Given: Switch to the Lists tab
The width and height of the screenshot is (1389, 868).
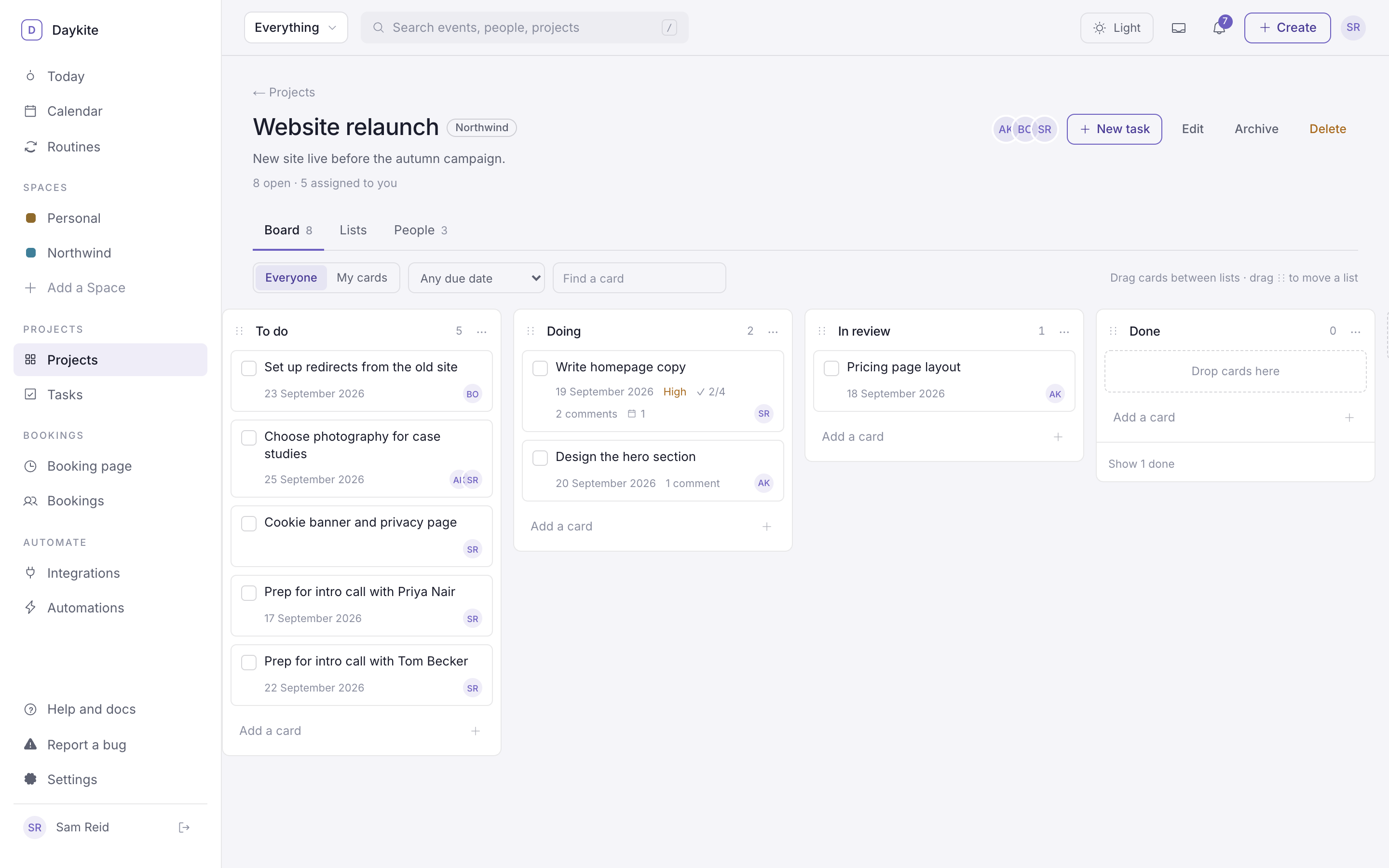Looking at the screenshot, I should (353, 230).
